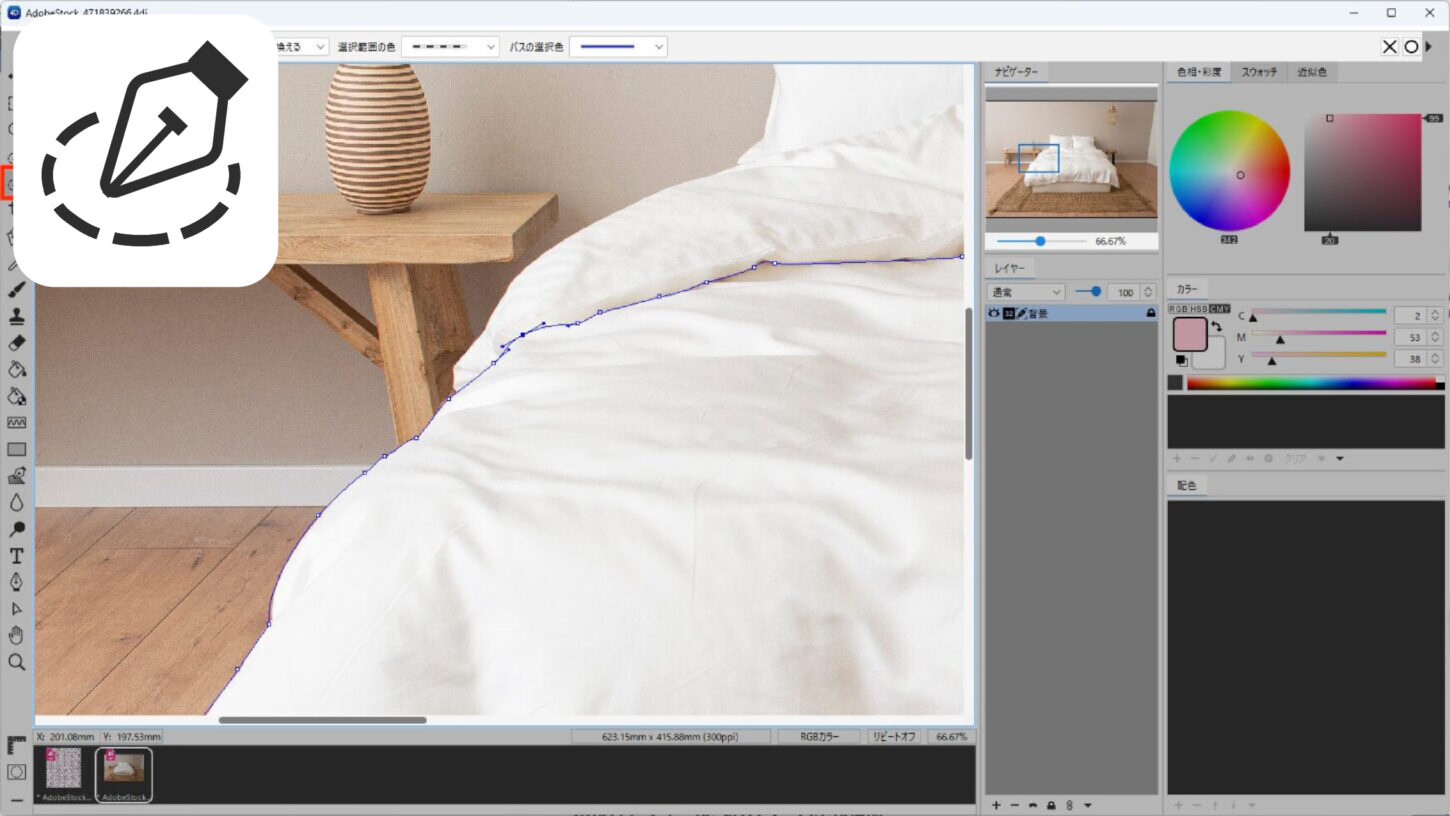Switch to the スウォッチ tab
The width and height of the screenshot is (1450, 816).
coord(1259,72)
